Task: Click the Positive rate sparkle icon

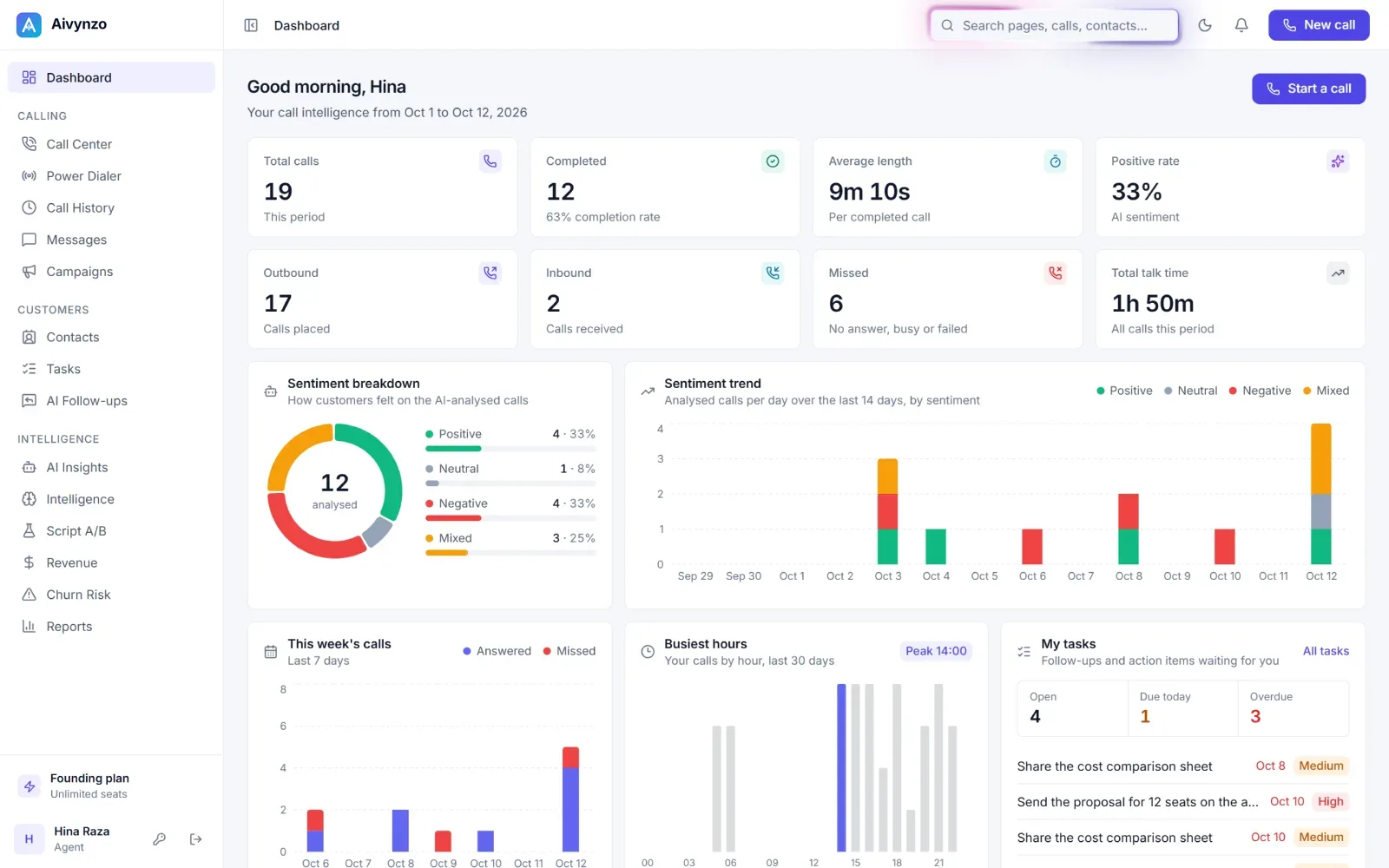Action: 1338,161
